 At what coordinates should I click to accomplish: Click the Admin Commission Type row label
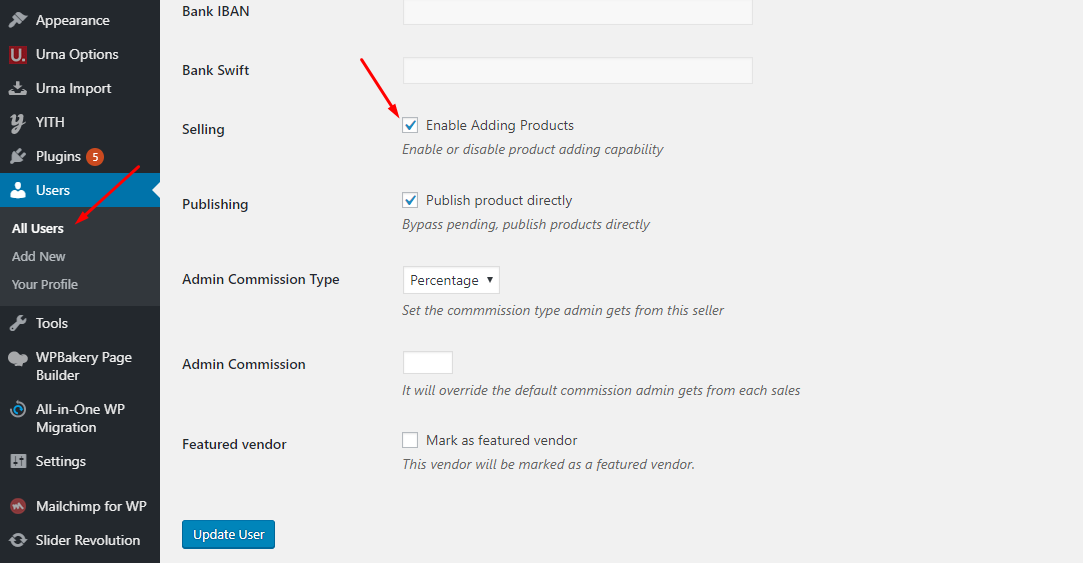[x=260, y=279]
